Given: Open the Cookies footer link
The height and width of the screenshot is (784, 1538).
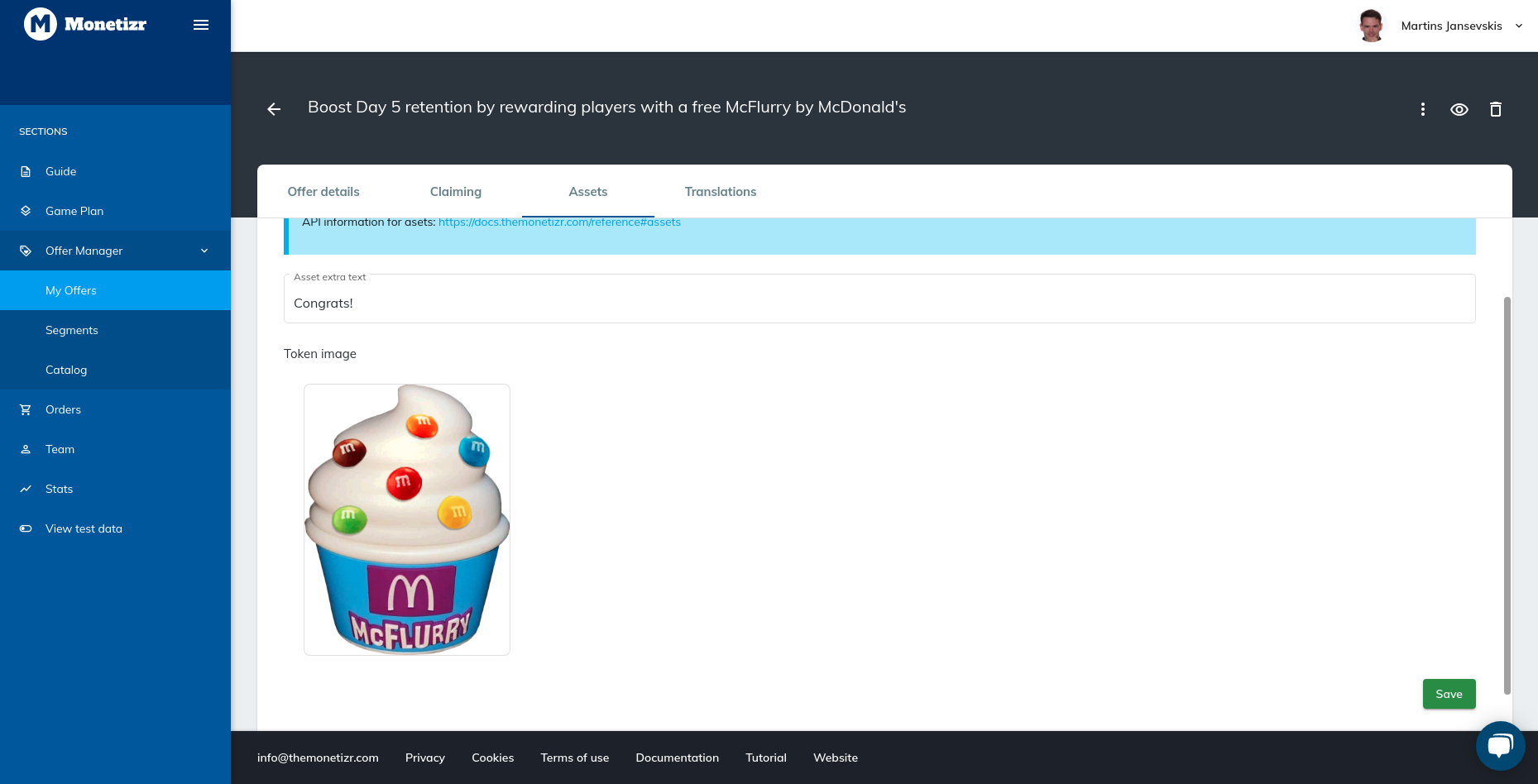Looking at the screenshot, I should coord(493,758).
